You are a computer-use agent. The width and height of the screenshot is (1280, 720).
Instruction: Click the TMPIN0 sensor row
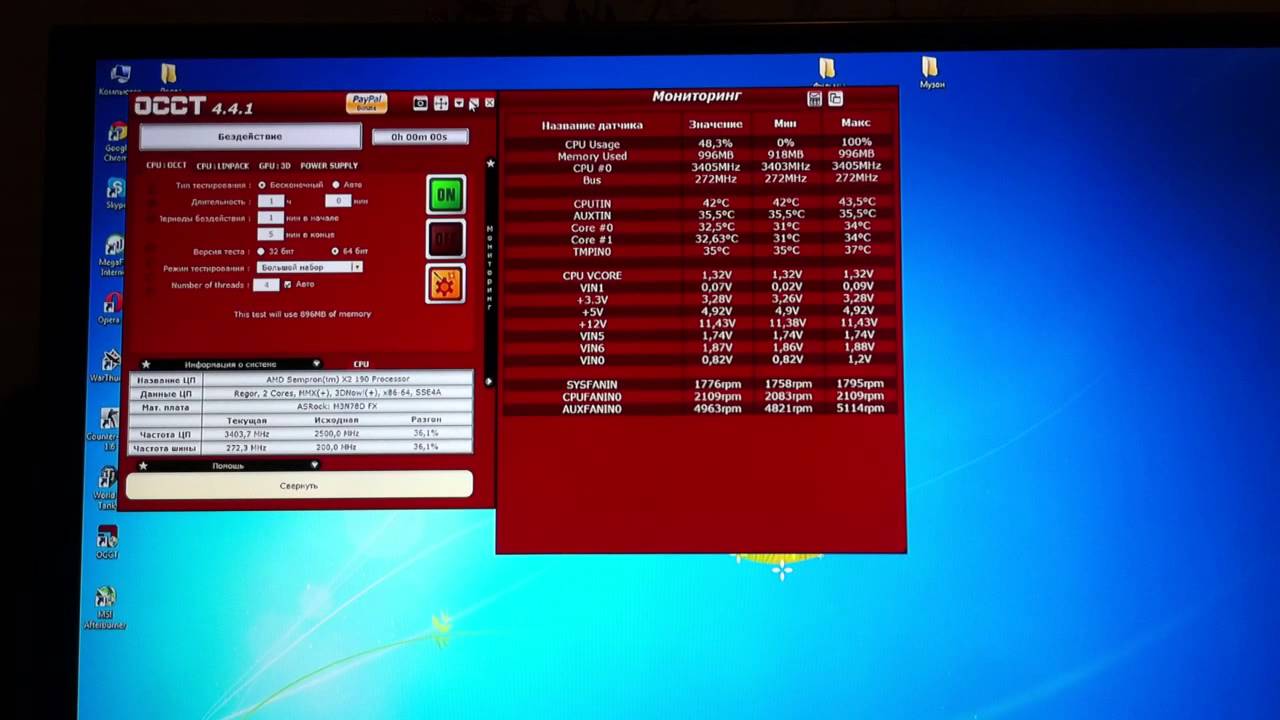[699, 251]
